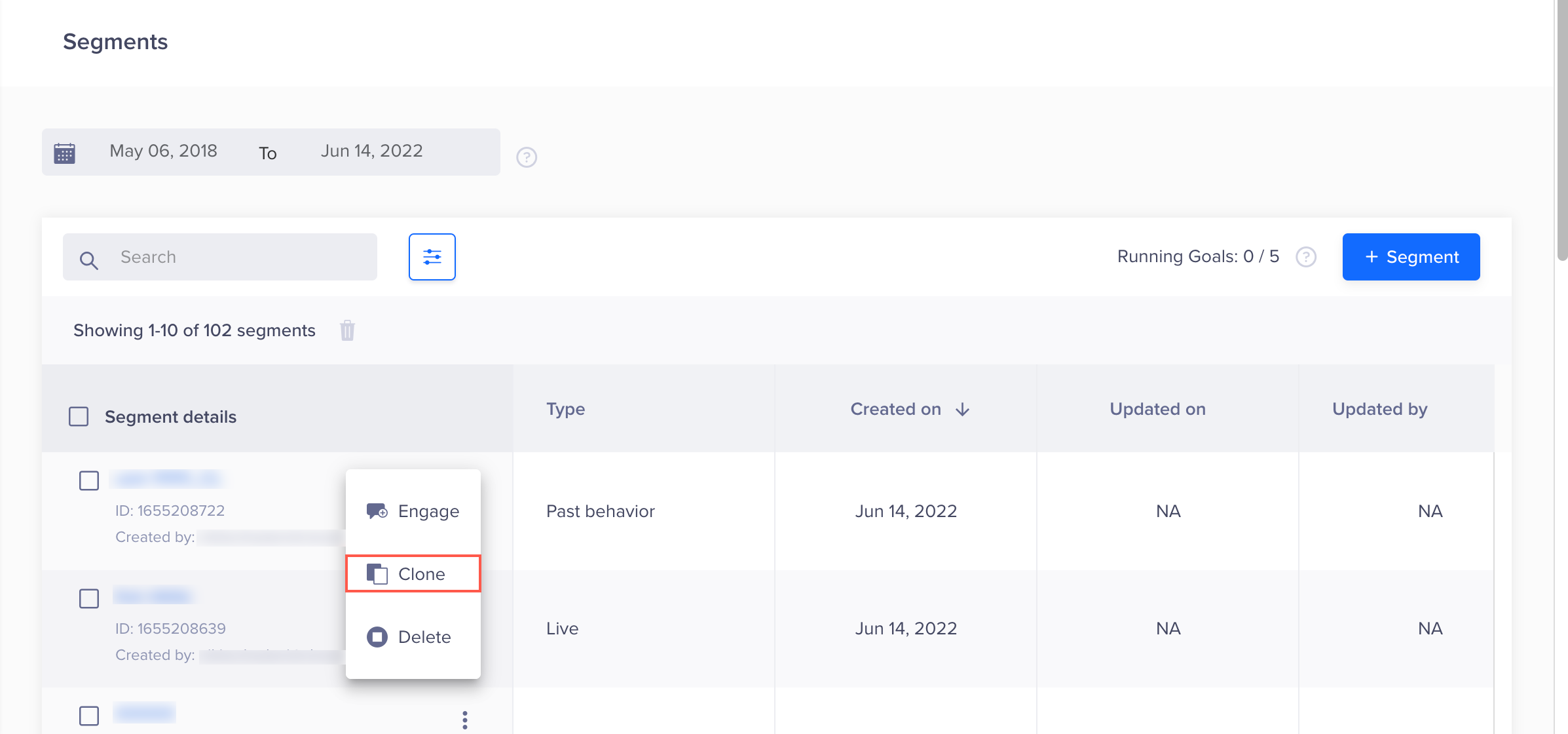Click the Updated on column header
The width and height of the screenshot is (1568, 734).
click(x=1158, y=409)
